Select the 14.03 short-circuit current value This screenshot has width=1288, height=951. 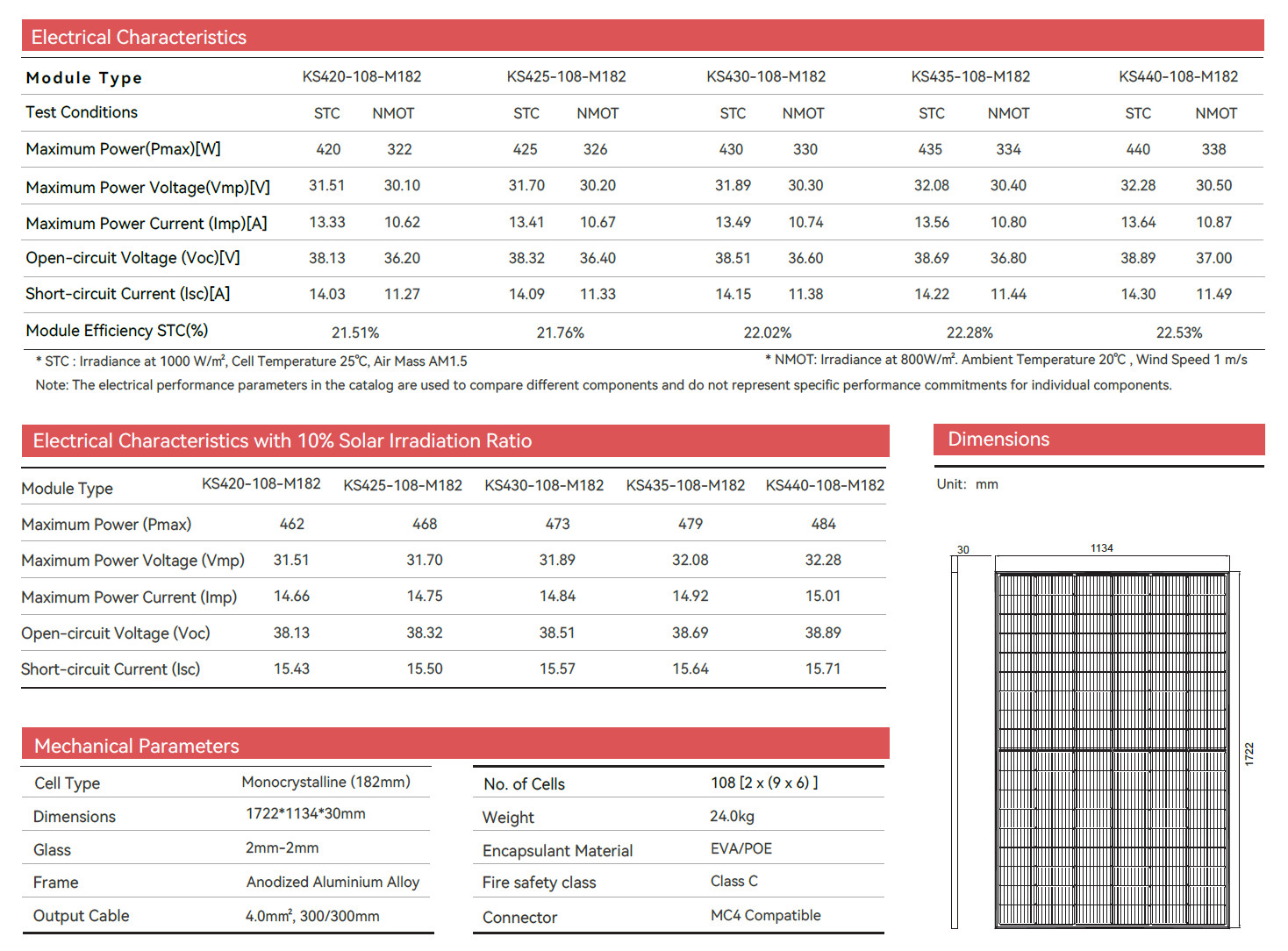pos(327,294)
